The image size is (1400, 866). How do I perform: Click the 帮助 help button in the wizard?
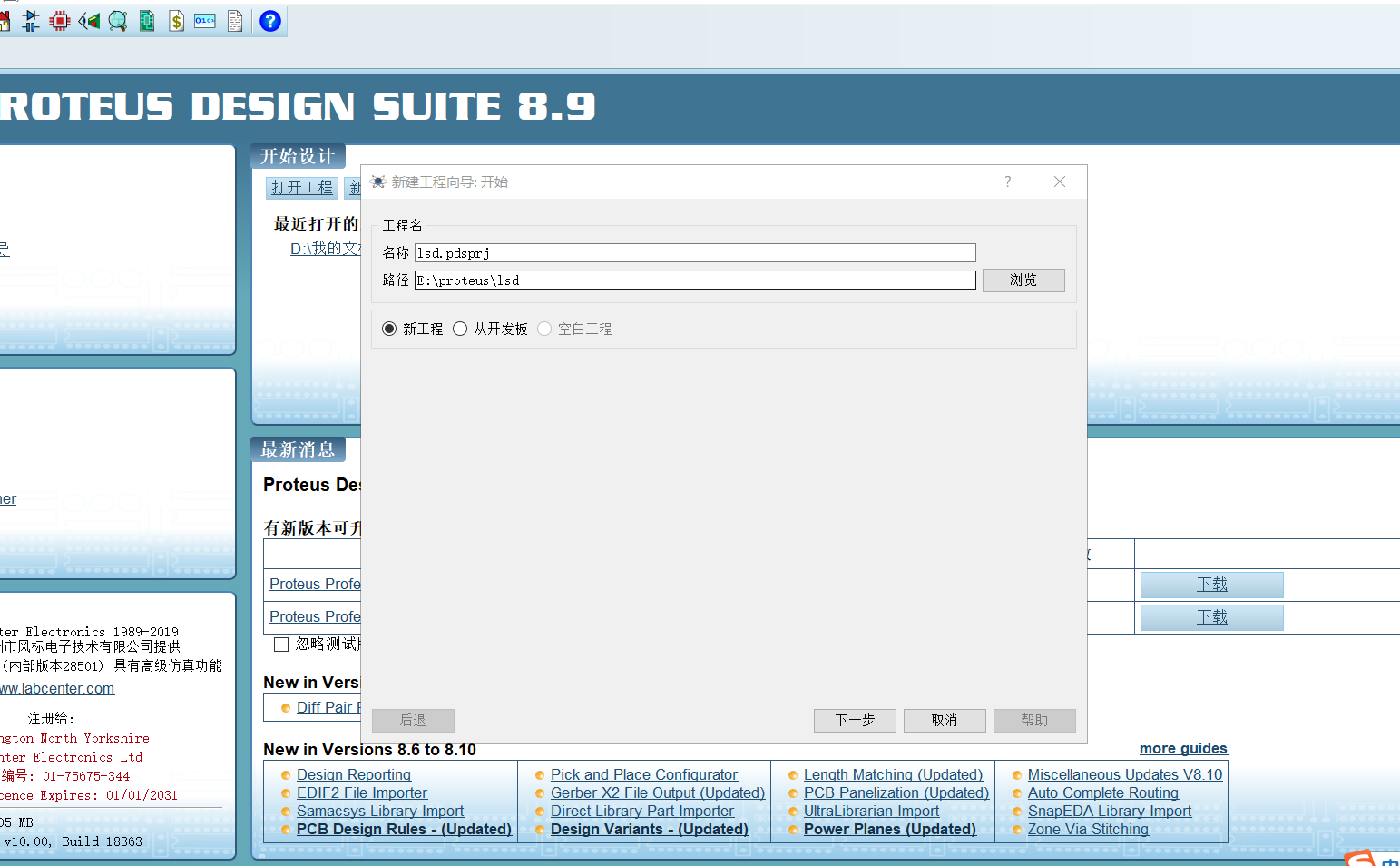click(x=1034, y=721)
